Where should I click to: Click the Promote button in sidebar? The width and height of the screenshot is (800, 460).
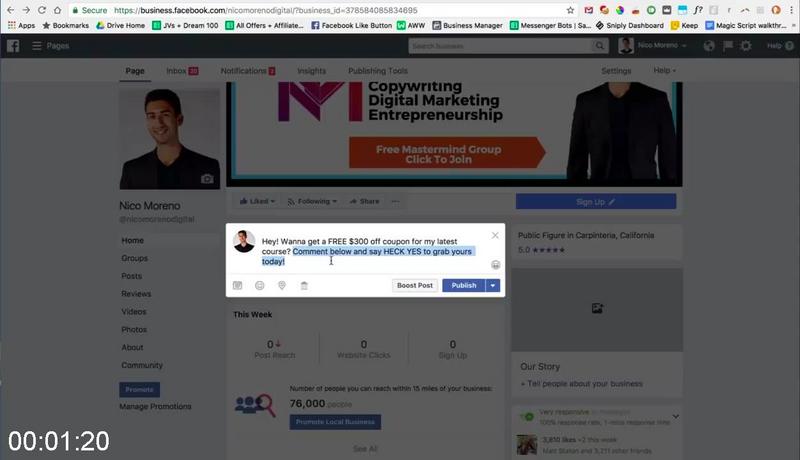[x=139, y=389]
